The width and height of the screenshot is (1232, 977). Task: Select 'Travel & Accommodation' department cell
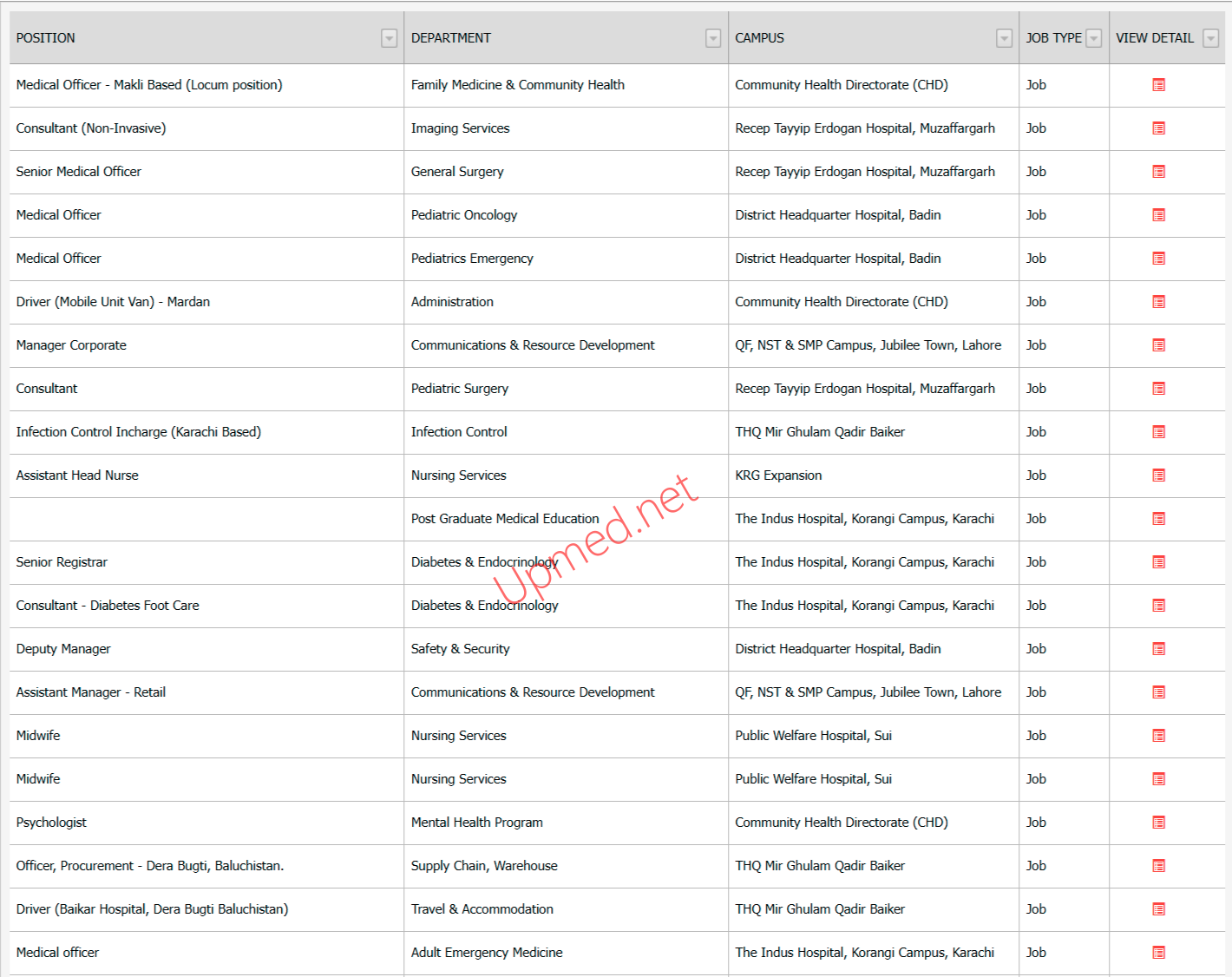coord(566,909)
